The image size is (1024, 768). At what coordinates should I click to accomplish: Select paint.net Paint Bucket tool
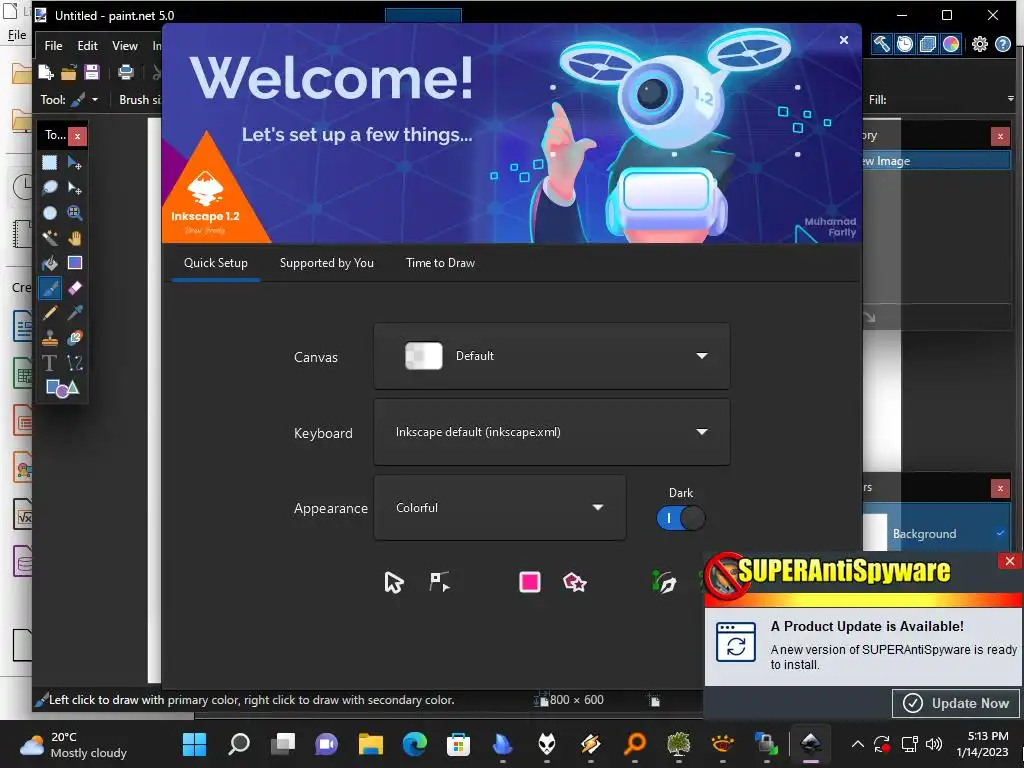(50, 263)
